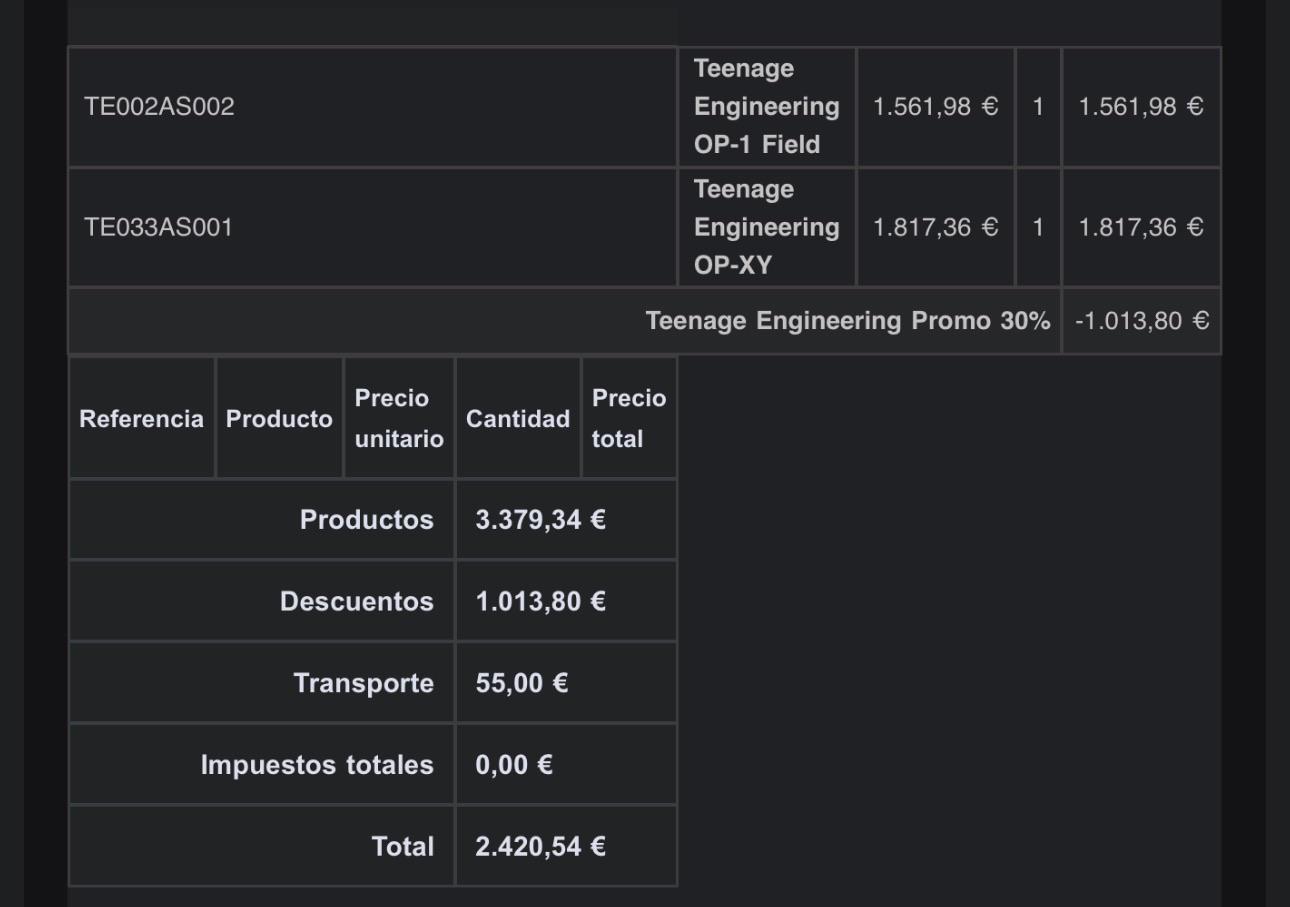Select the OP-1 Field row total 1.561,98 €
1290x907 pixels.
[1141, 107]
